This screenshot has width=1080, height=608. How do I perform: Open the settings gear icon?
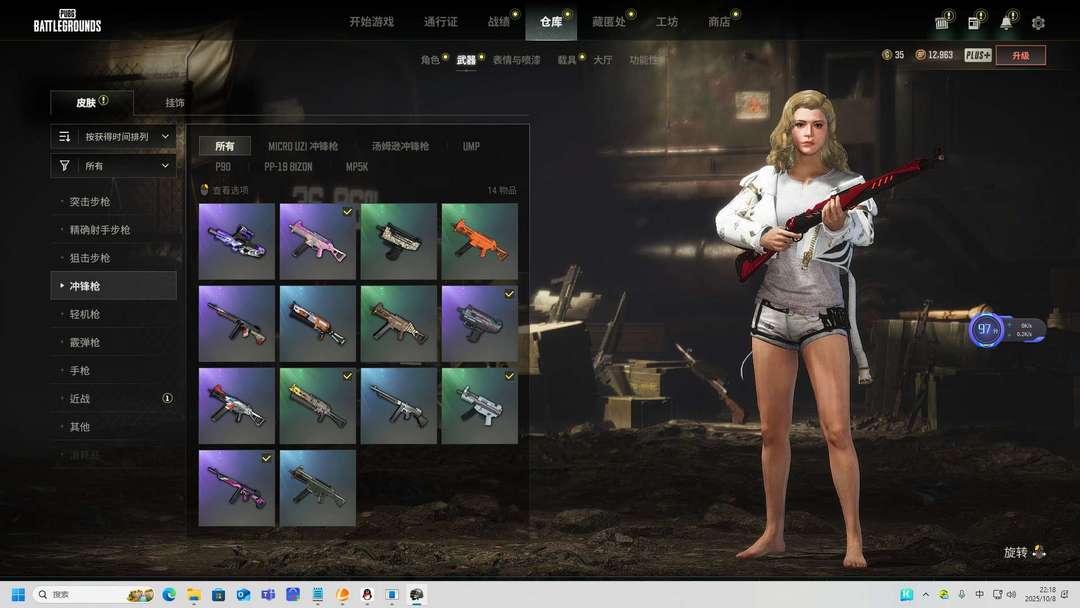point(1038,23)
